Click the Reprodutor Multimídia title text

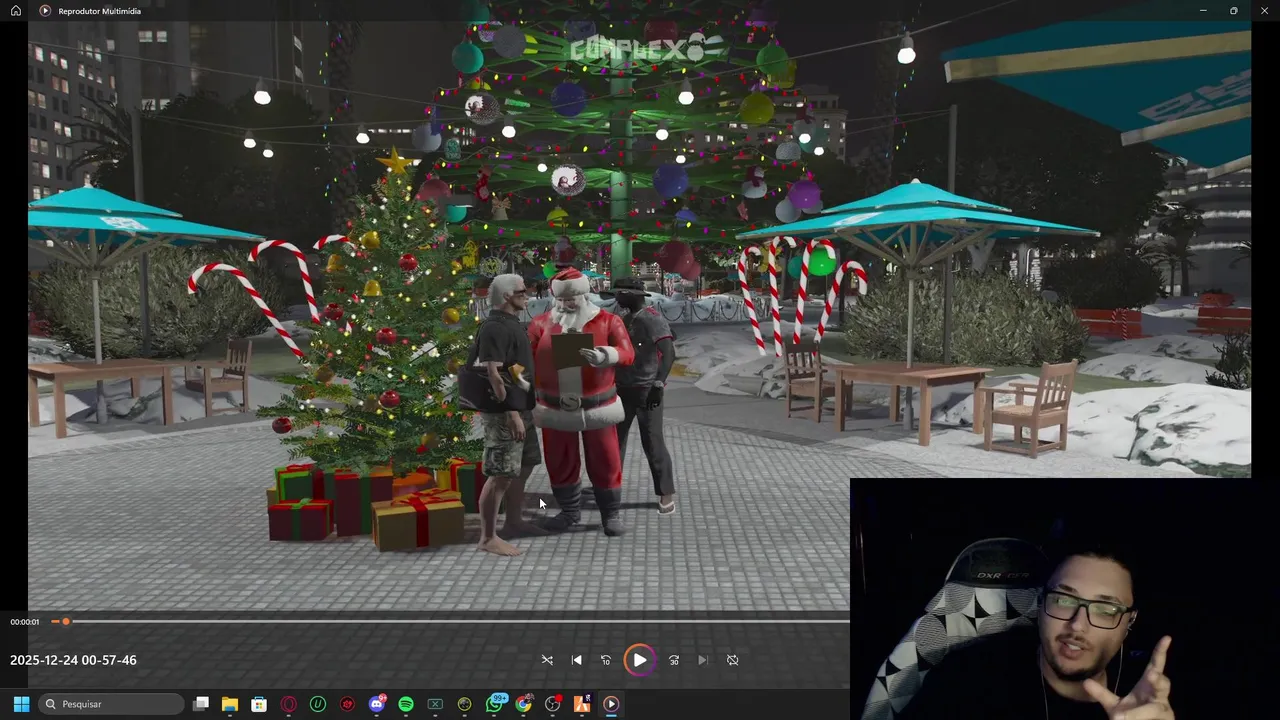100,11
